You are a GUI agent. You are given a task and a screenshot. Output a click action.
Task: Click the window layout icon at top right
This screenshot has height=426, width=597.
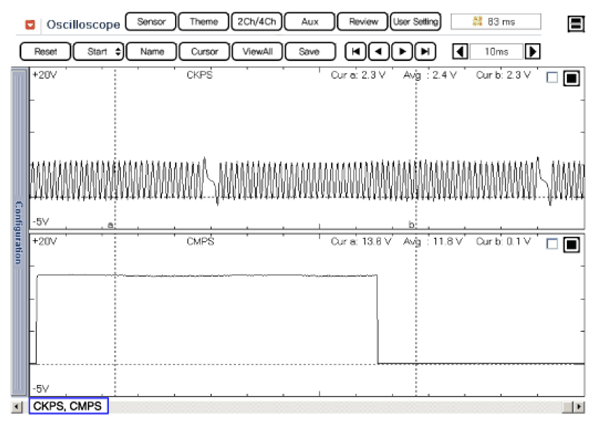tap(576, 24)
